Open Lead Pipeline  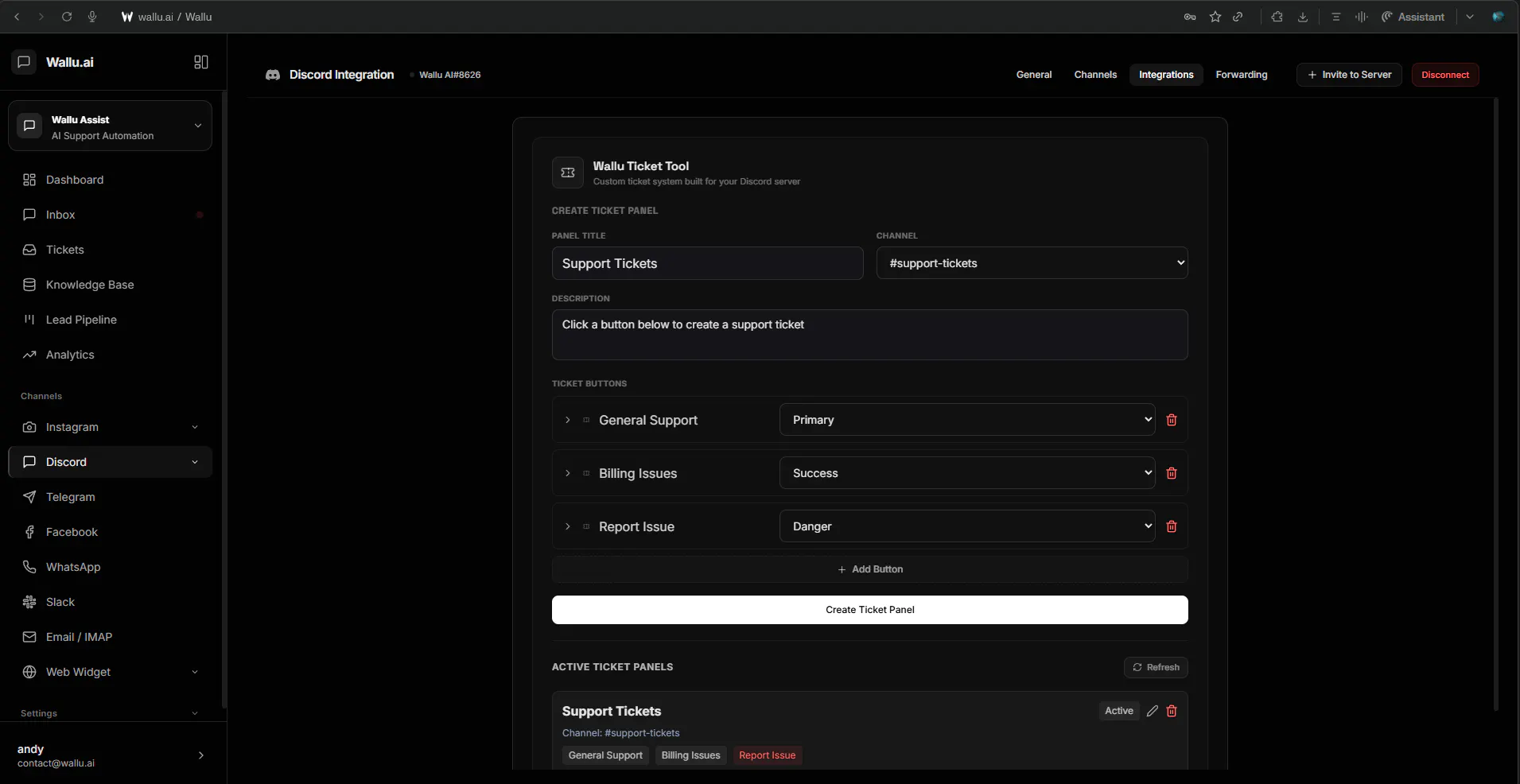110,320
